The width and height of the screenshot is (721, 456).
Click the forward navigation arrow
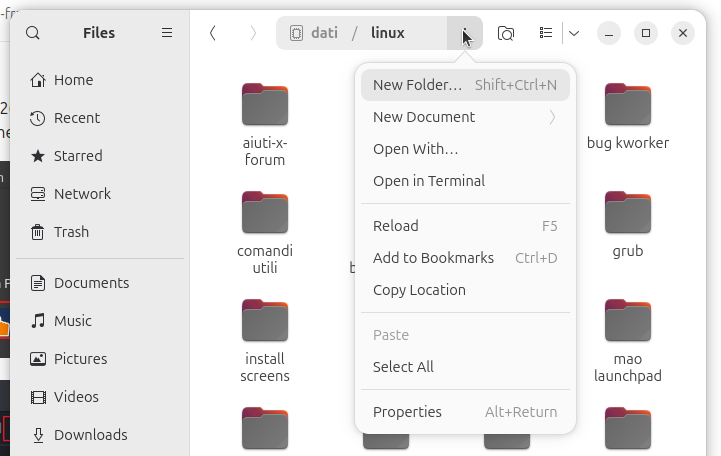252,33
